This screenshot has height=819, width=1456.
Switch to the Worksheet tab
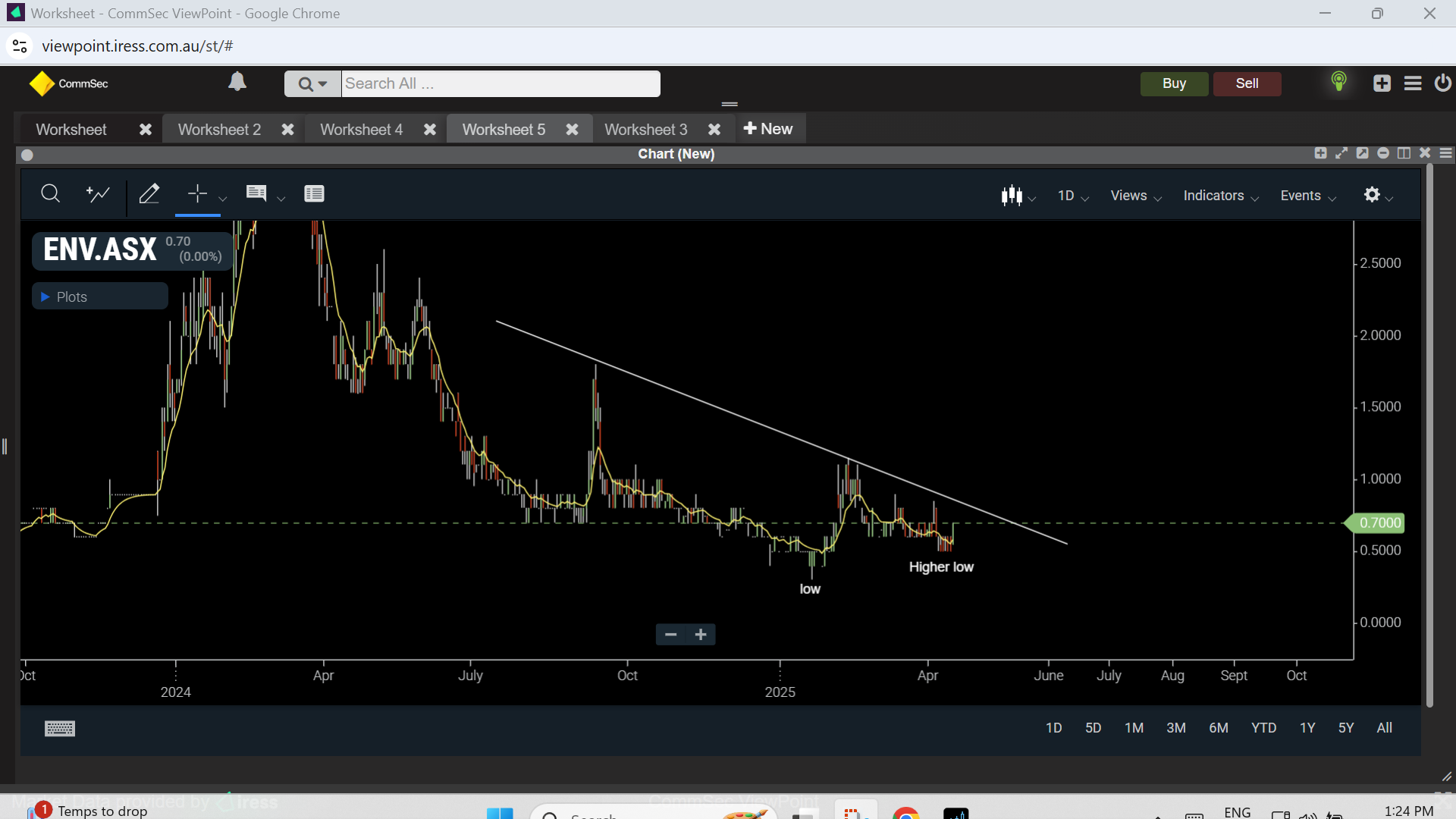(x=71, y=130)
